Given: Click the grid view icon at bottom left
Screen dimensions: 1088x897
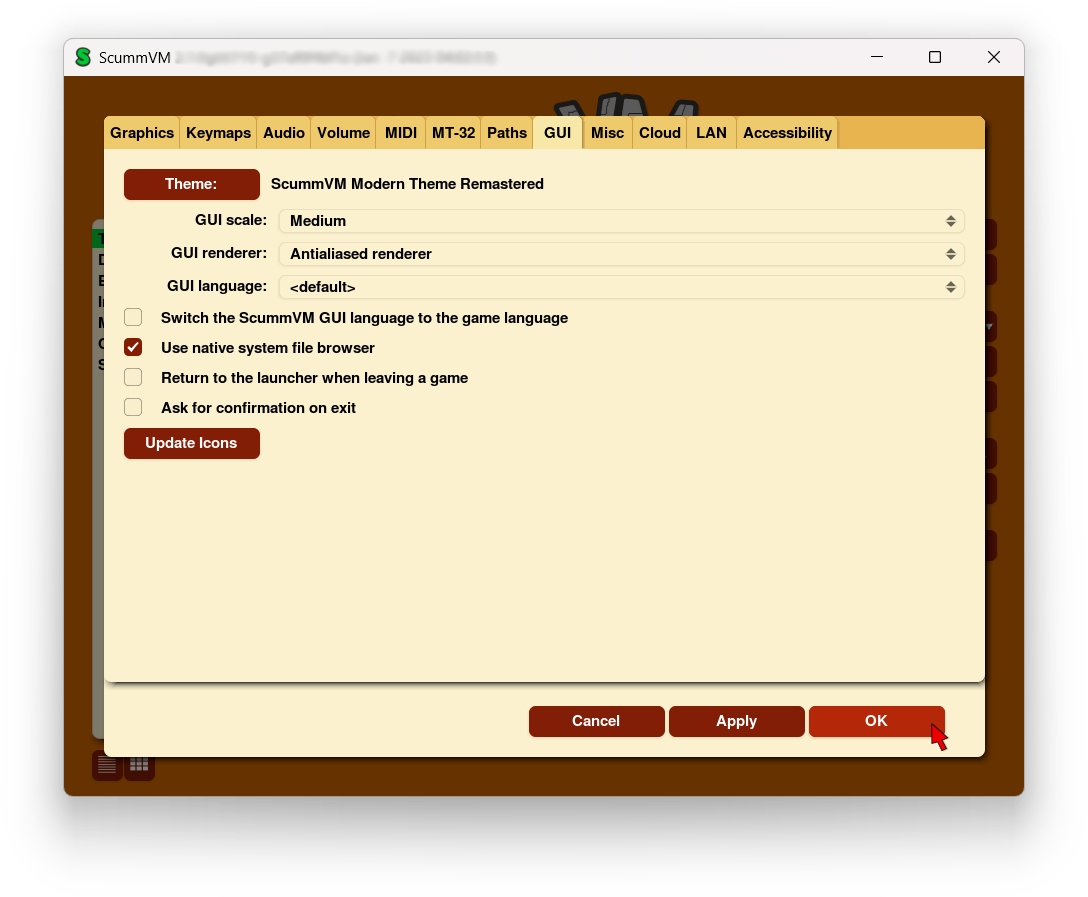Looking at the screenshot, I should (x=139, y=766).
